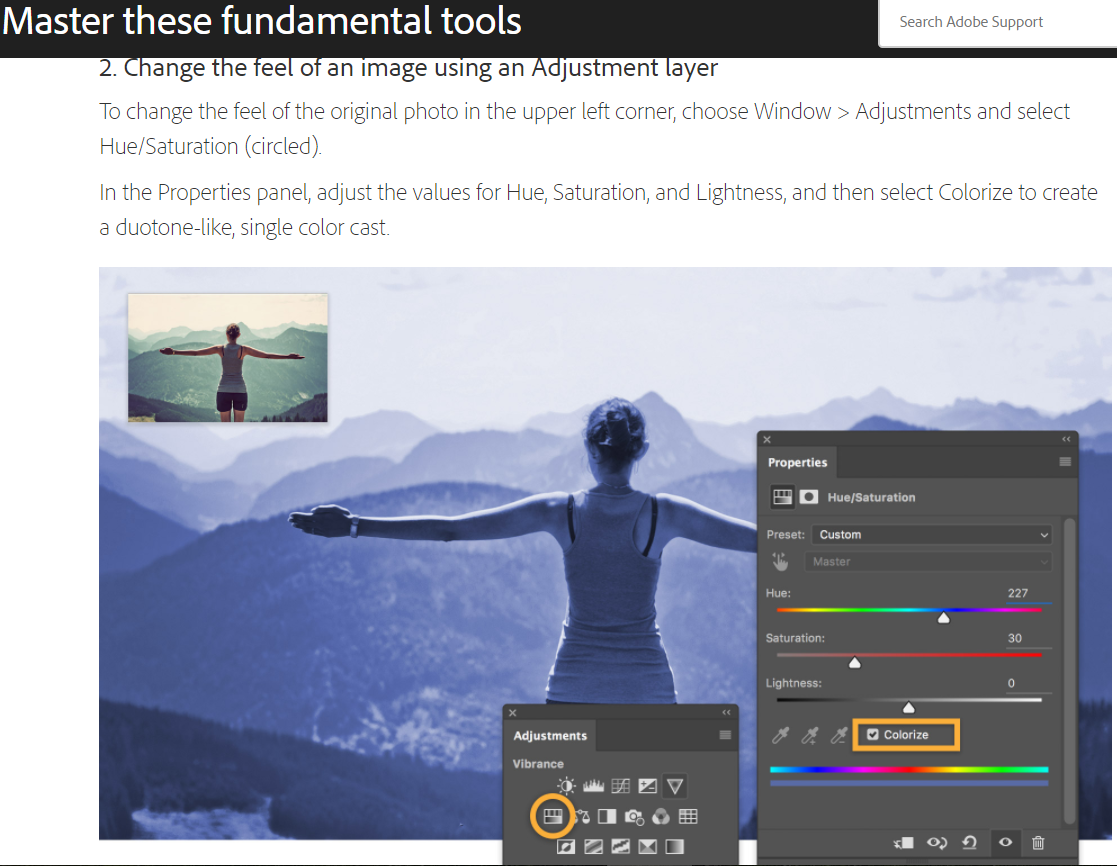Switch to the Properties tab
1117x866 pixels.
(x=797, y=462)
